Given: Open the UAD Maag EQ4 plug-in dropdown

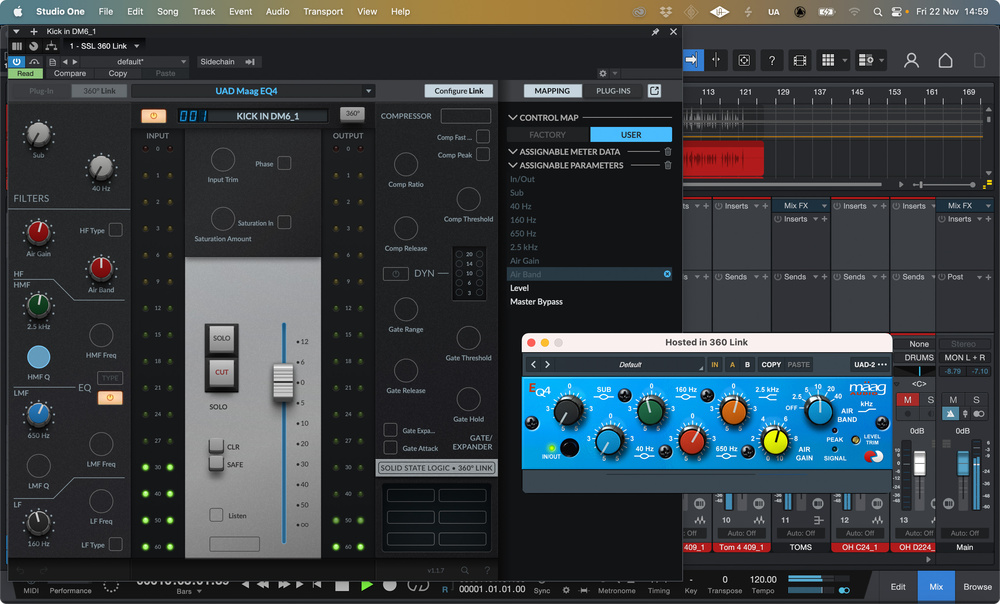Looking at the screenshot, I should tap(252, 91).
